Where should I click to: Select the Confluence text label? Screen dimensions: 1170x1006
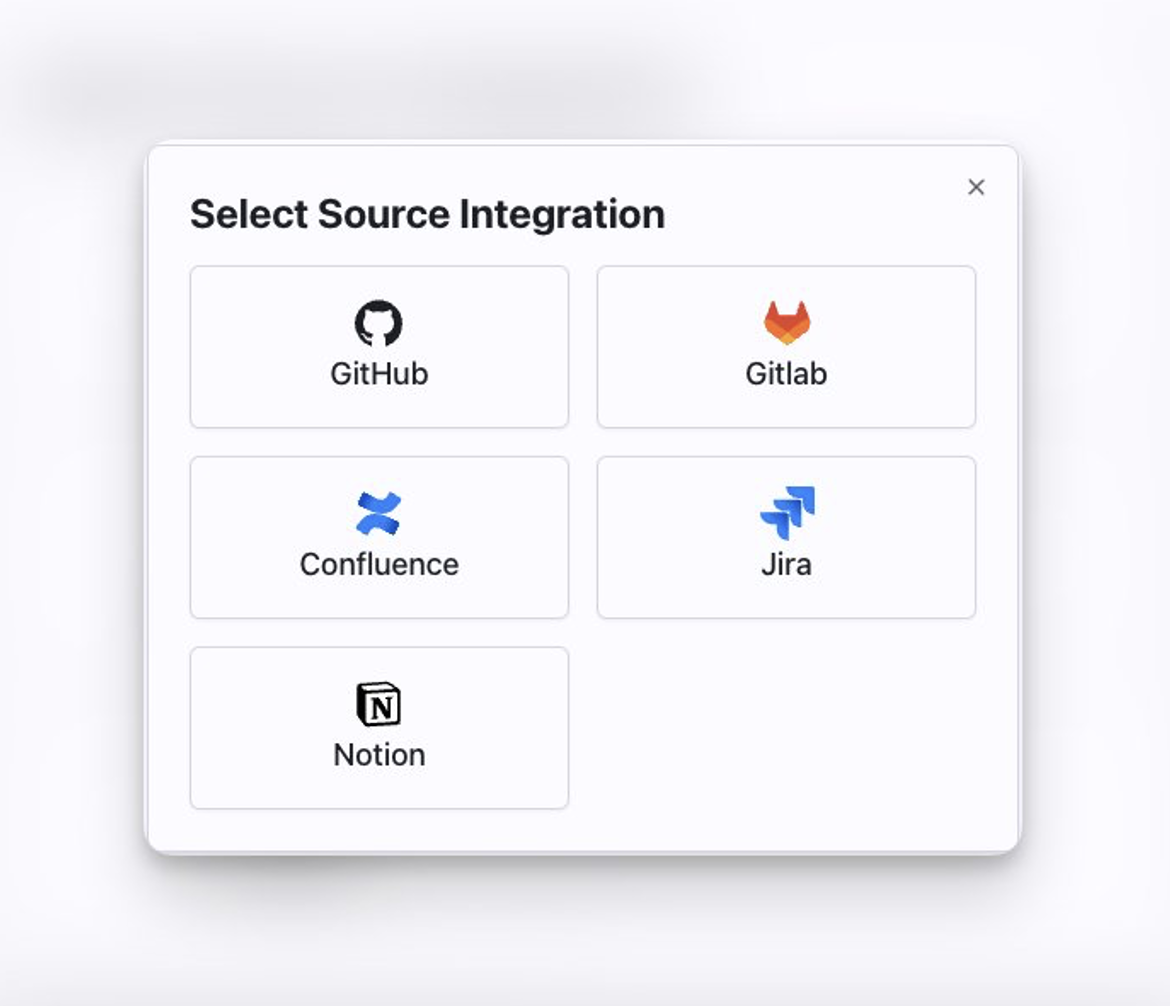[379, 564]
